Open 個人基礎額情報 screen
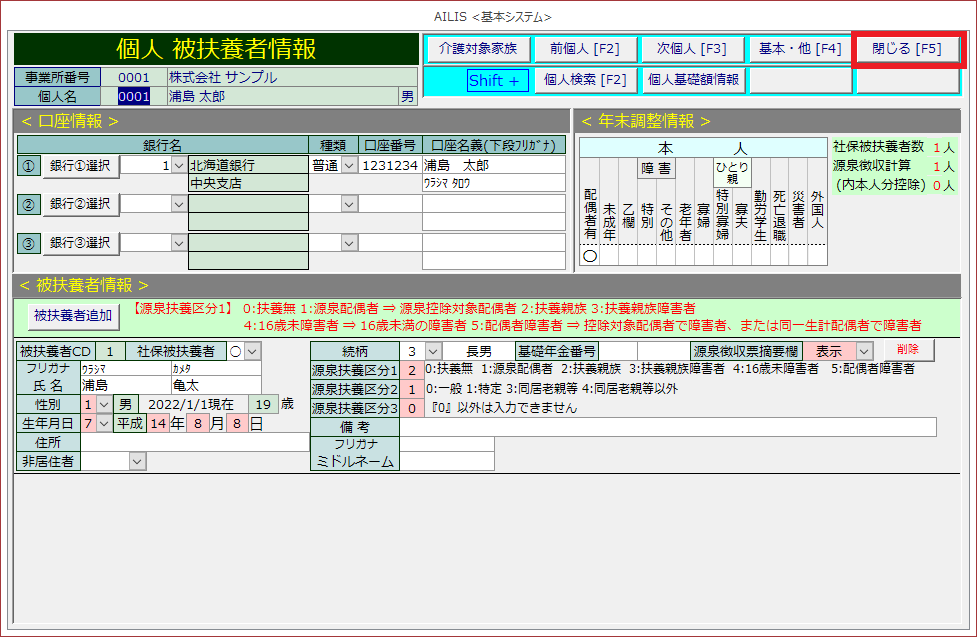The width and height of the screenshot is (977, 637). (x=693, y=80)
